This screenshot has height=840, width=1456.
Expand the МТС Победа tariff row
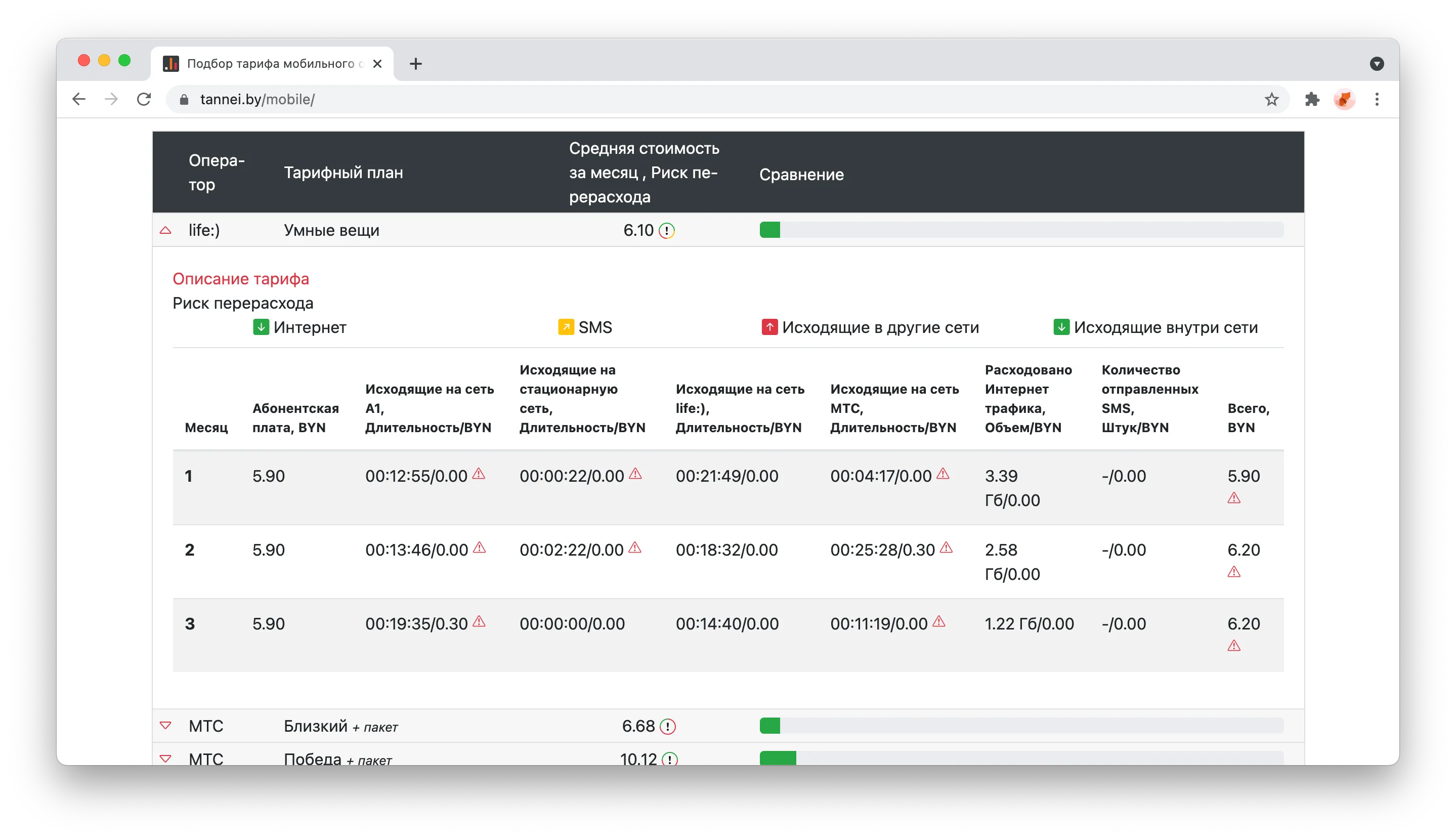pyautogui.click(x=165, y=758)
